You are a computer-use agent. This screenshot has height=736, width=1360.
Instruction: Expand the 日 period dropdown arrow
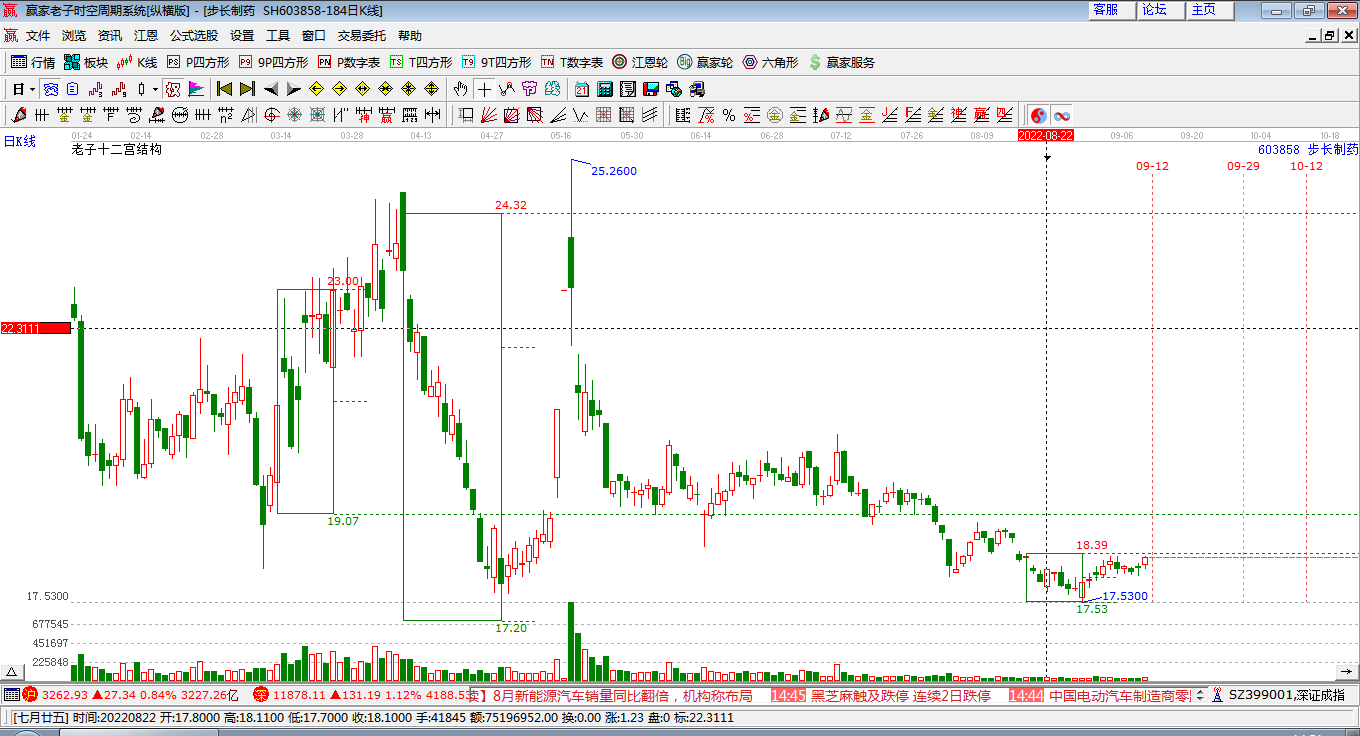click(32, 89)
